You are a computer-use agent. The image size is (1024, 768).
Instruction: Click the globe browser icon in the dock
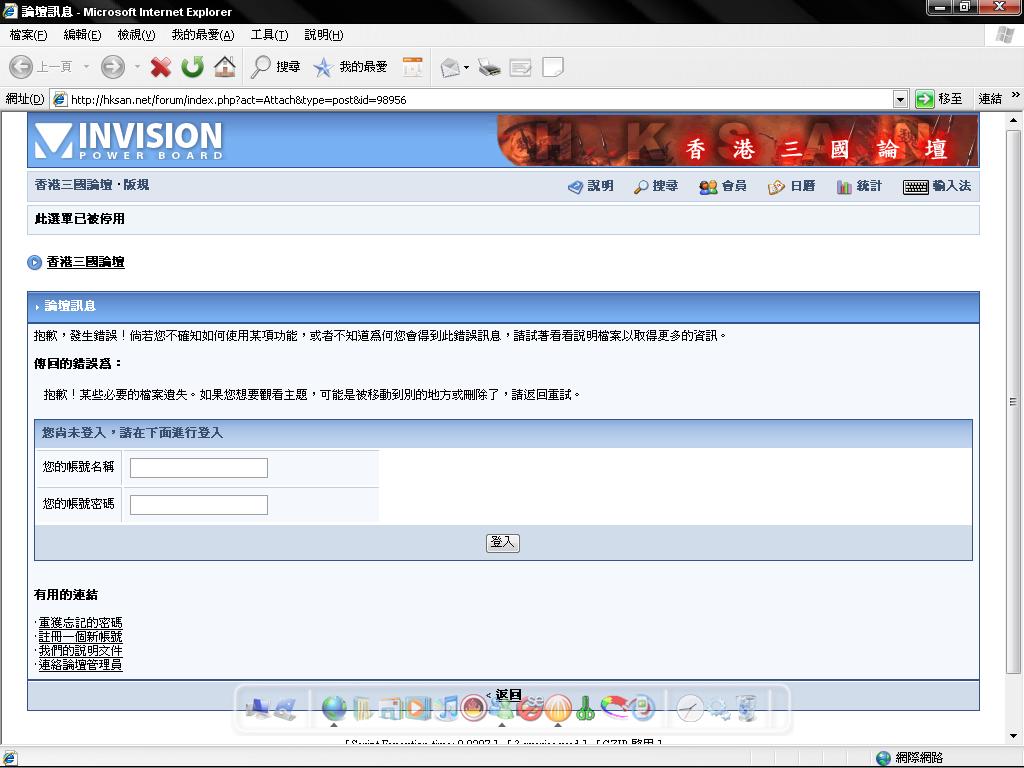point(334,708)
